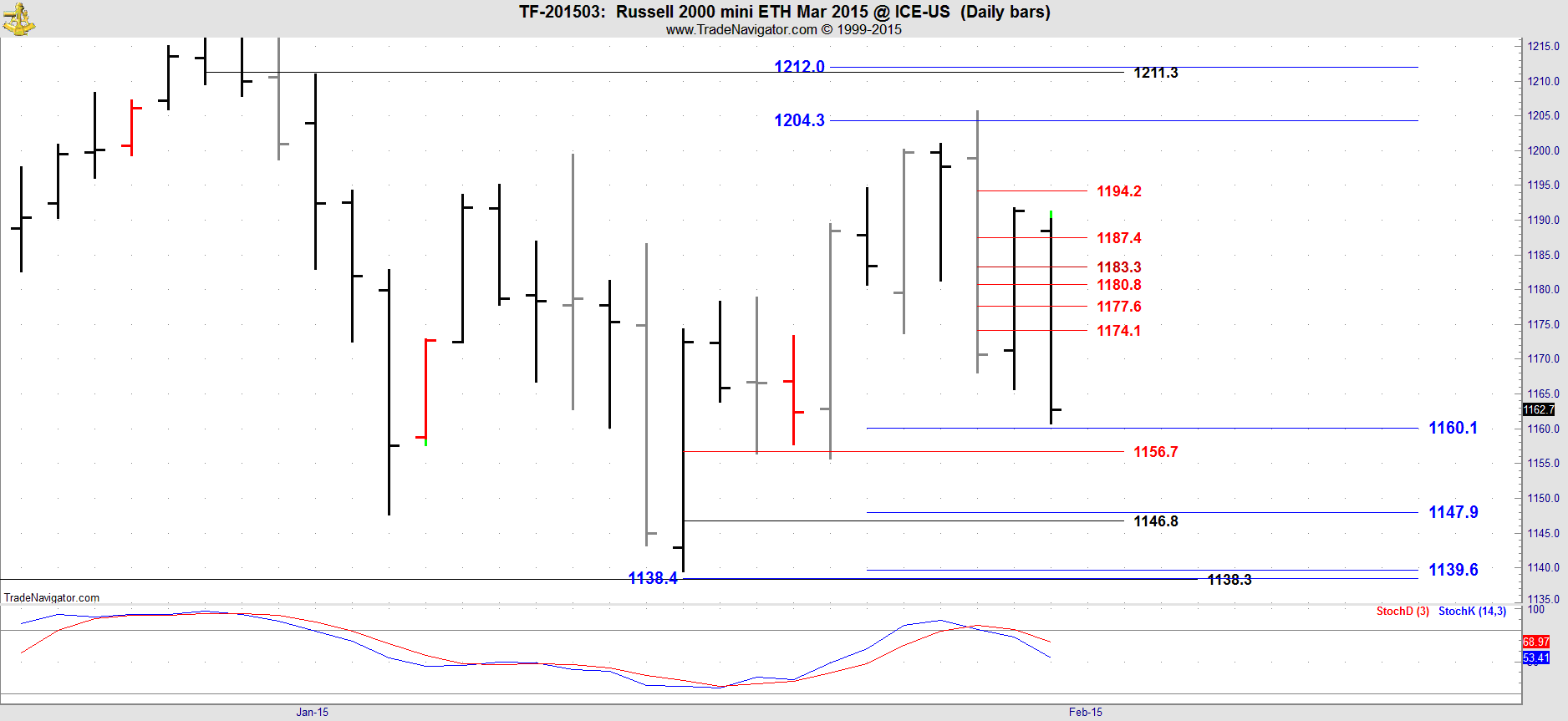Click the Trade Navigator logo icon

click(18, 19)
